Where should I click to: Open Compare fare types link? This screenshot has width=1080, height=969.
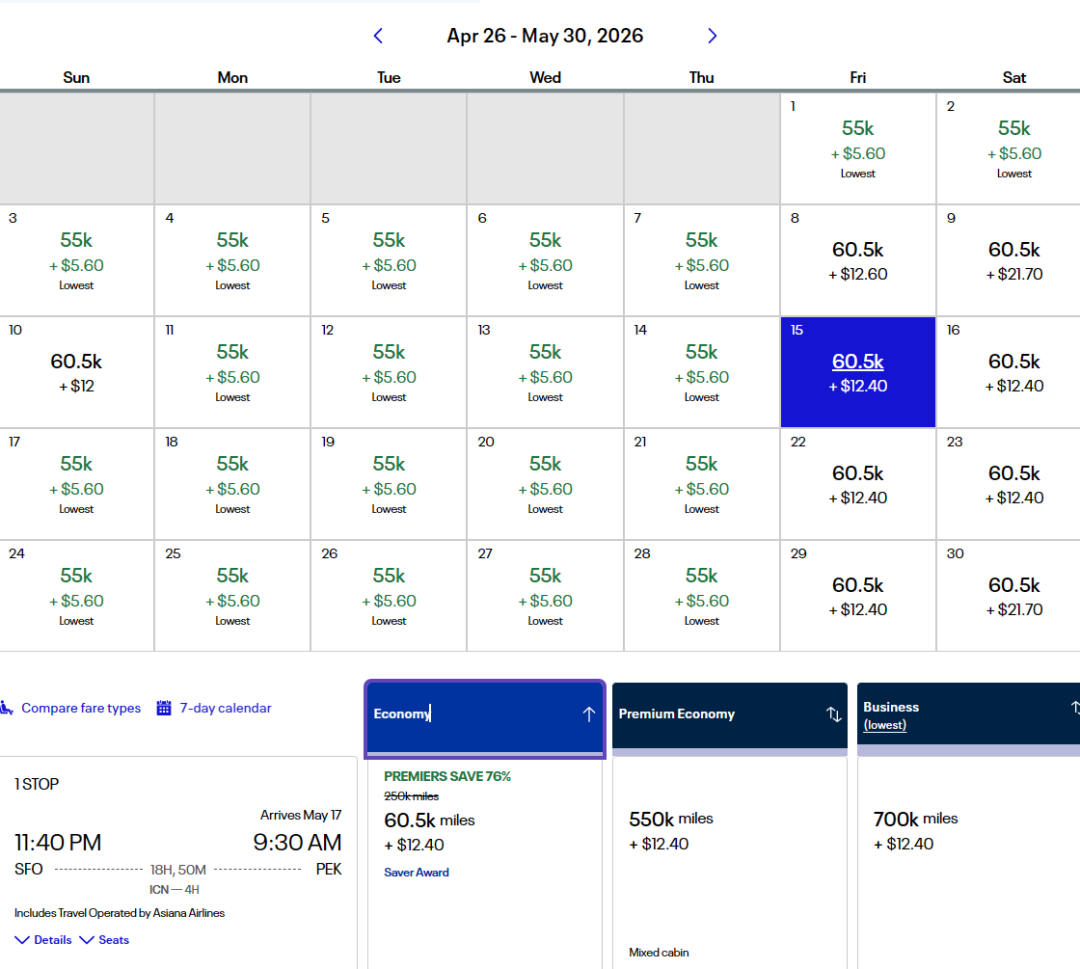point(81,708)
